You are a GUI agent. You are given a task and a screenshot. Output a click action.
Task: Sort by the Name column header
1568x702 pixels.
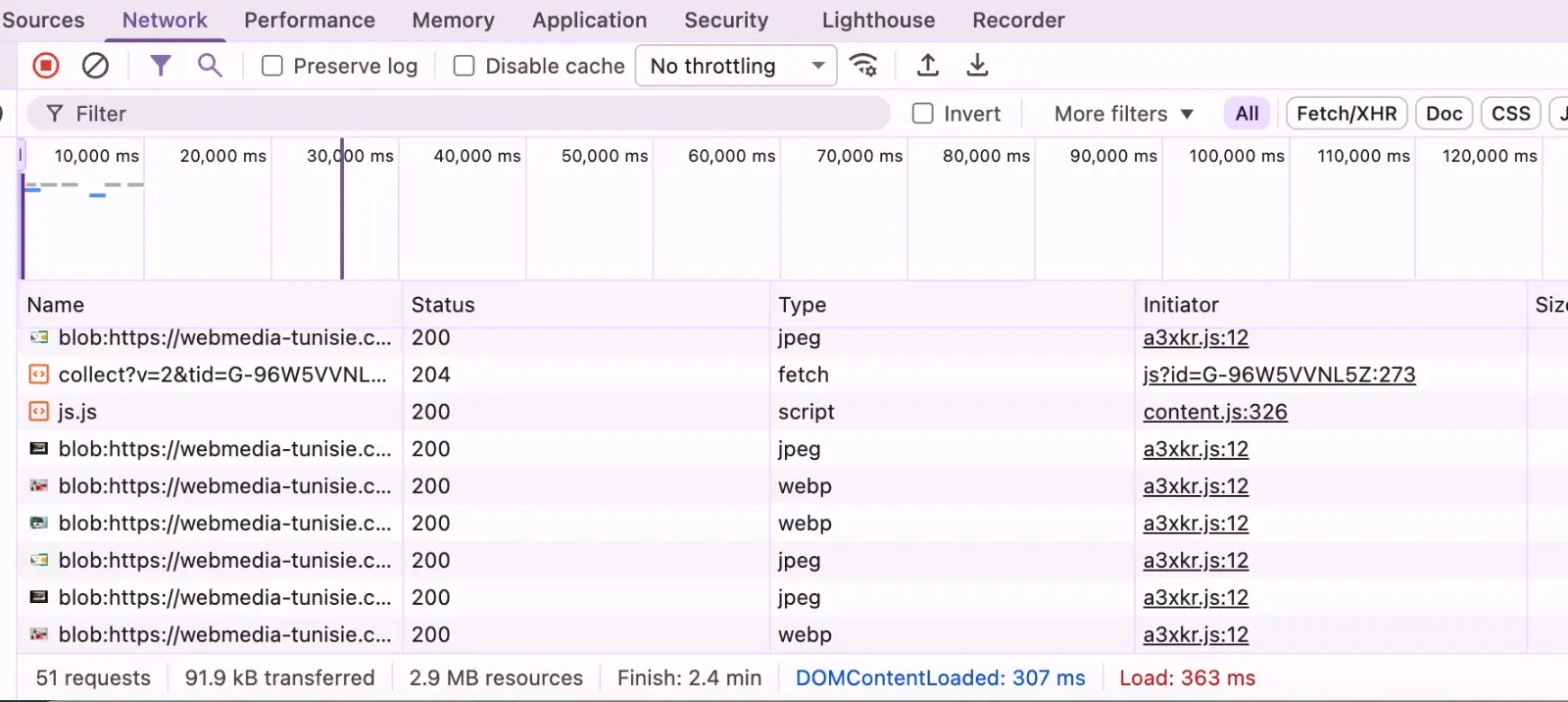(x=210, y=305)
